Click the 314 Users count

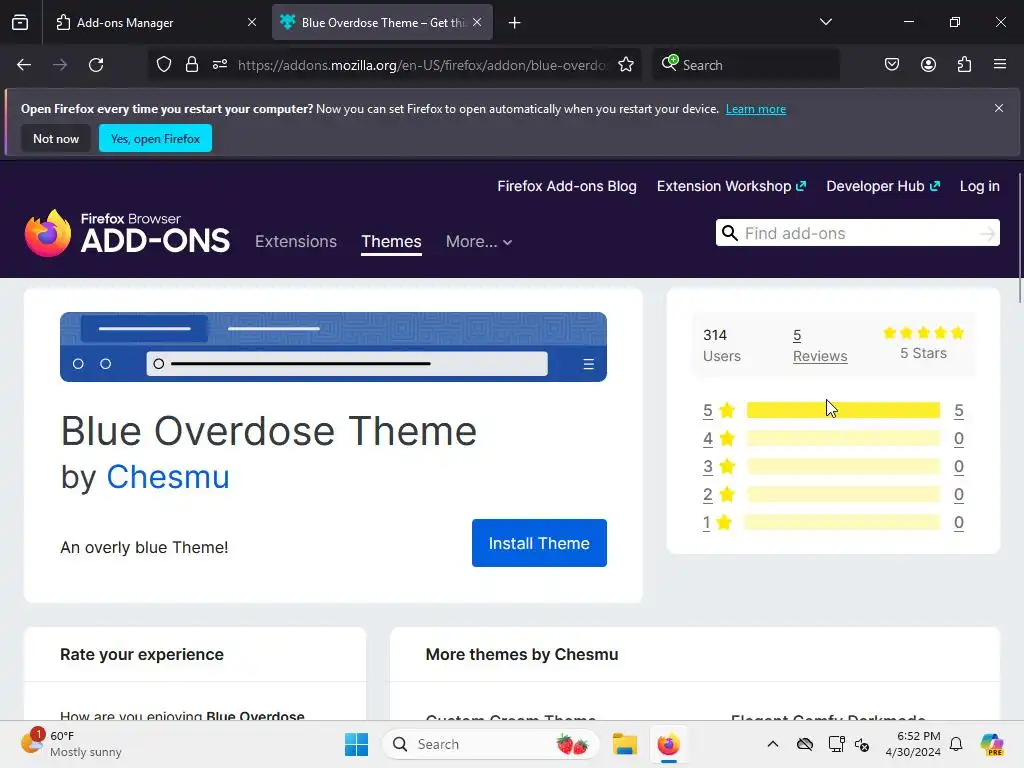point(722,345)
